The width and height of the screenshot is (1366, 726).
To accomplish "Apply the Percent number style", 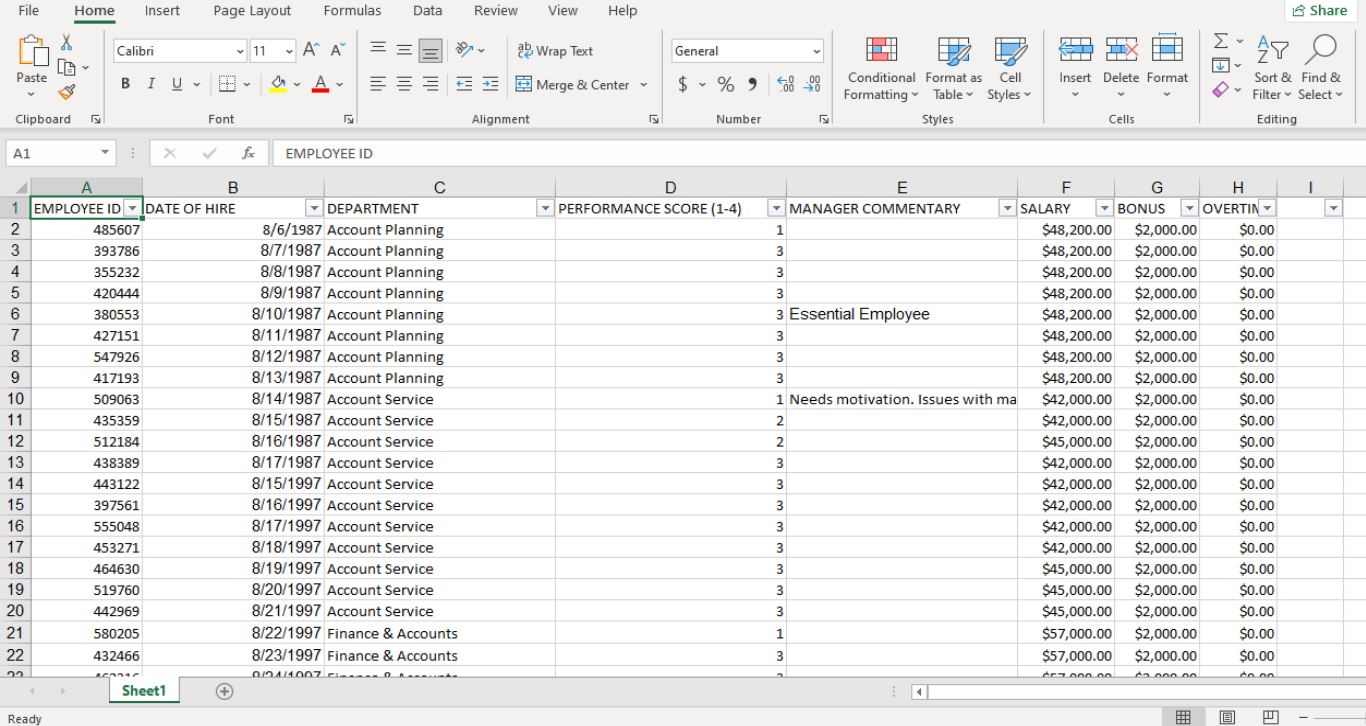I will (725, 84).
